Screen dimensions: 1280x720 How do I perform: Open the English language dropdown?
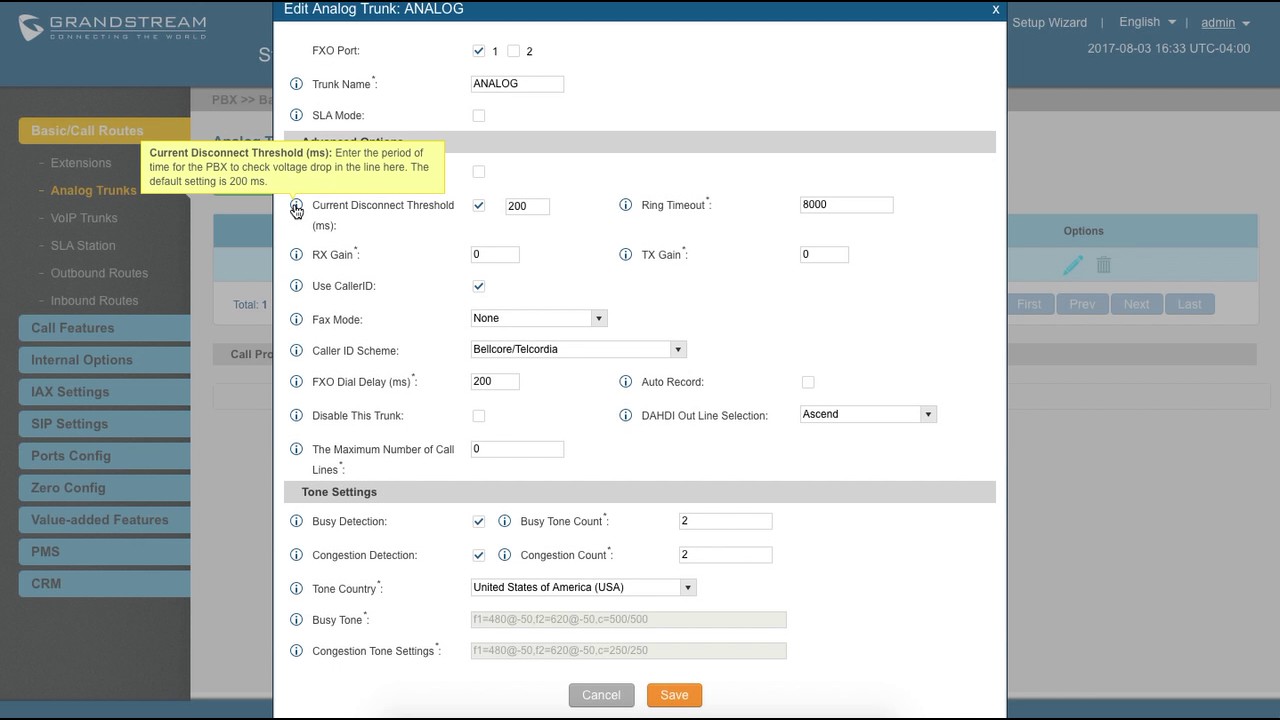tap(1147, 22)
